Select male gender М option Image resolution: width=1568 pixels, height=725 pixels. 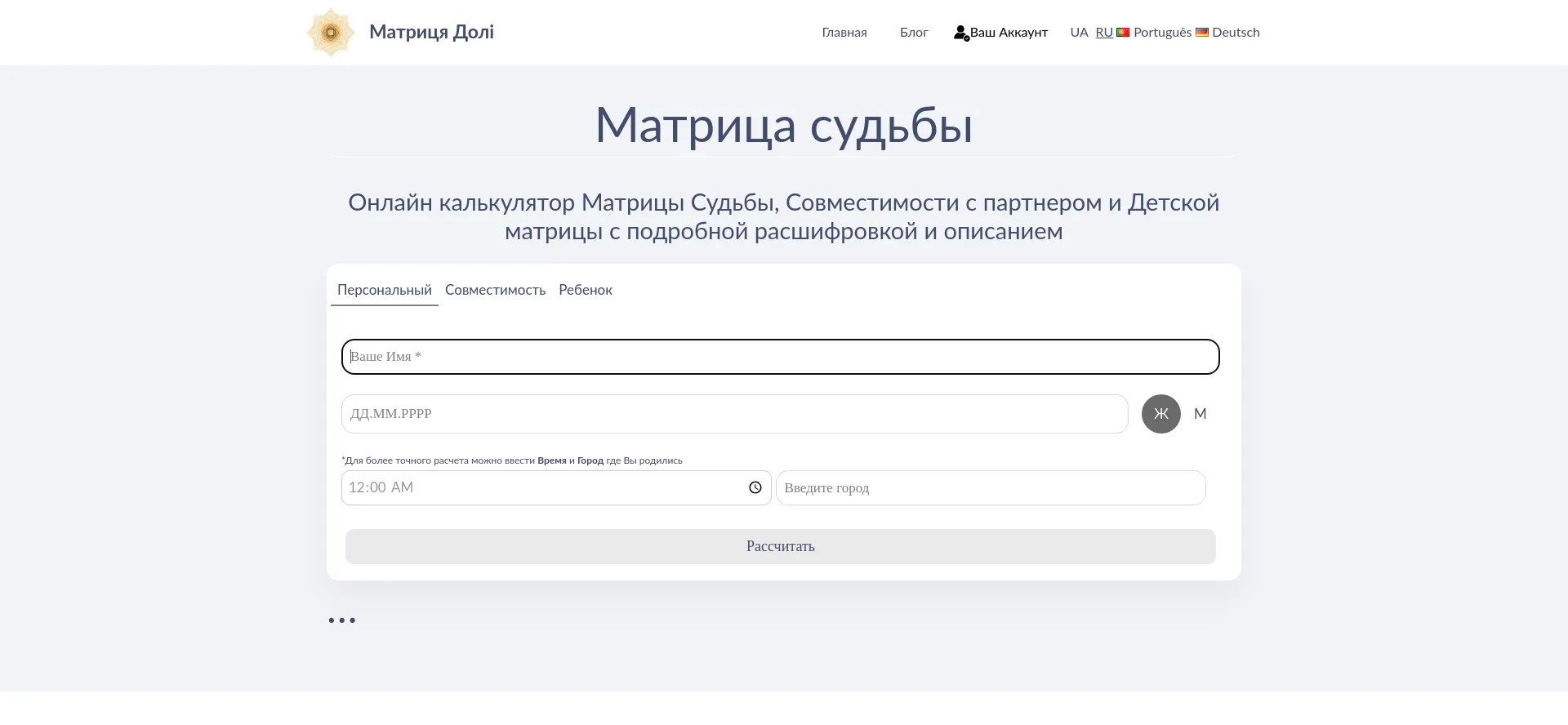pyautogui.click(x=1200, y=414)
